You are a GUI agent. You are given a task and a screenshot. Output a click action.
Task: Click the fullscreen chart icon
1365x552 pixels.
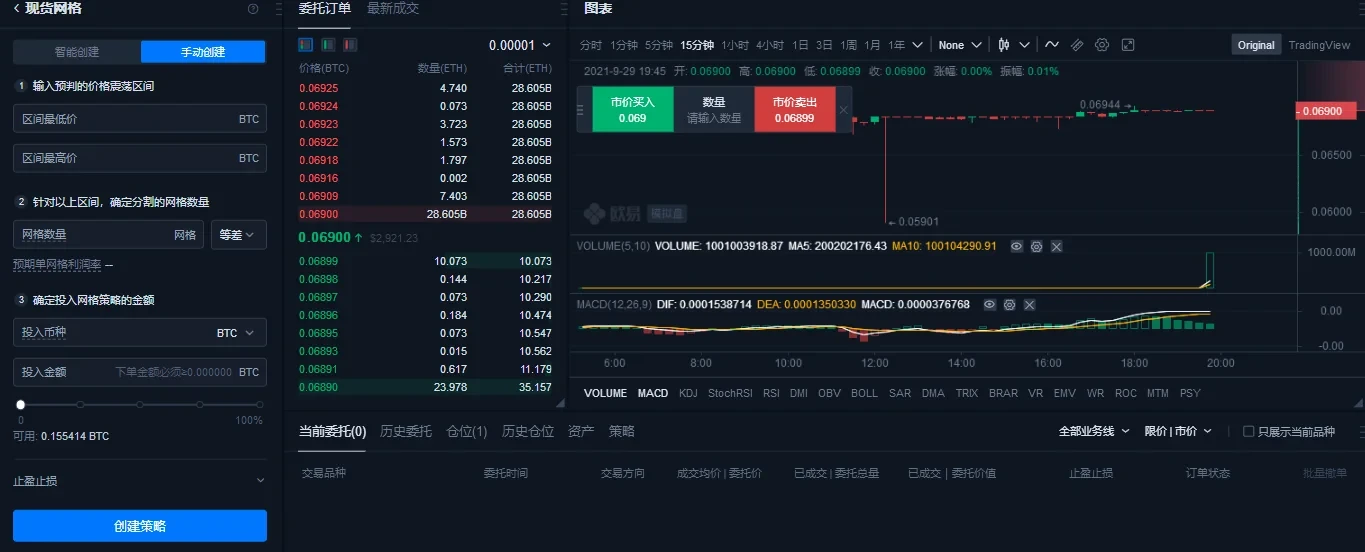tap(1128, 45)
